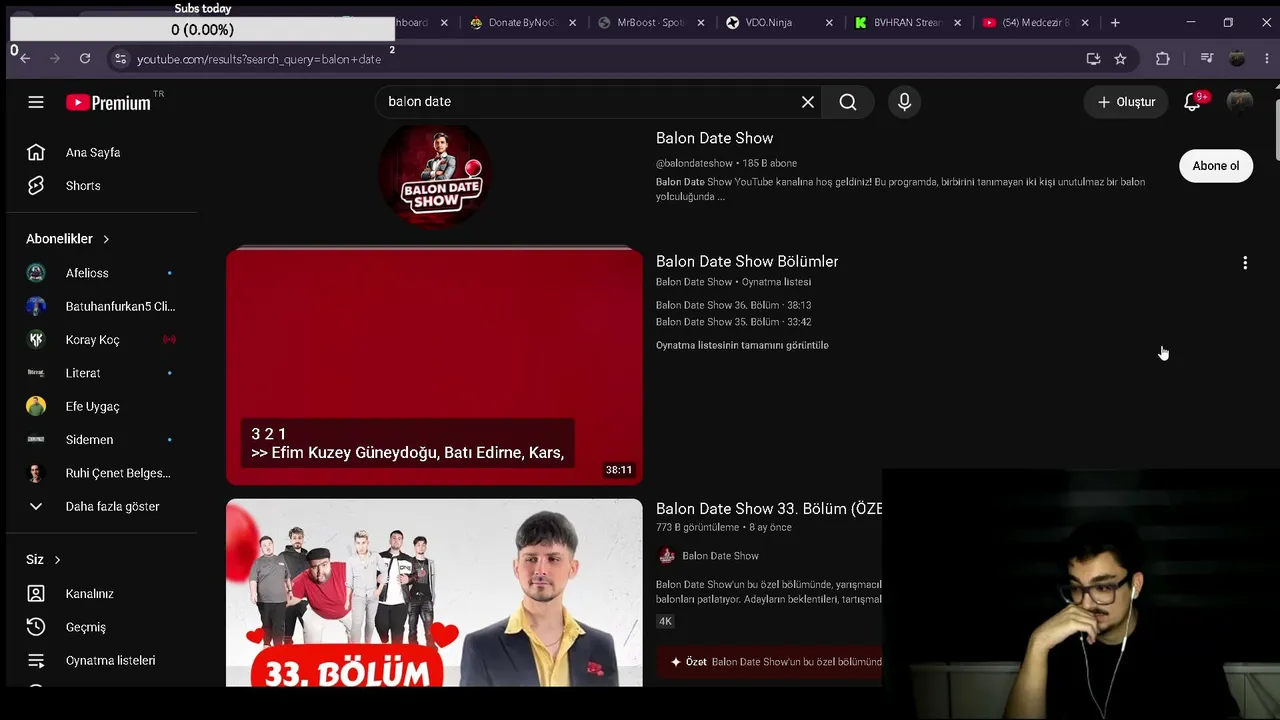
Task: Open the Koray Koç channel avatar
Action: point(36,340)
